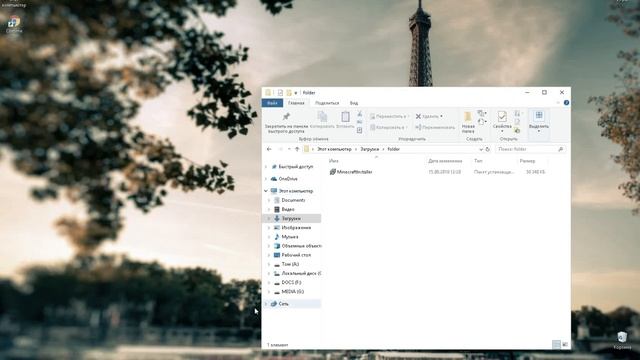Open recent locations dropdown beside forward arrow
The width and height of the screenshot is (640, 360).
point(289,149)
